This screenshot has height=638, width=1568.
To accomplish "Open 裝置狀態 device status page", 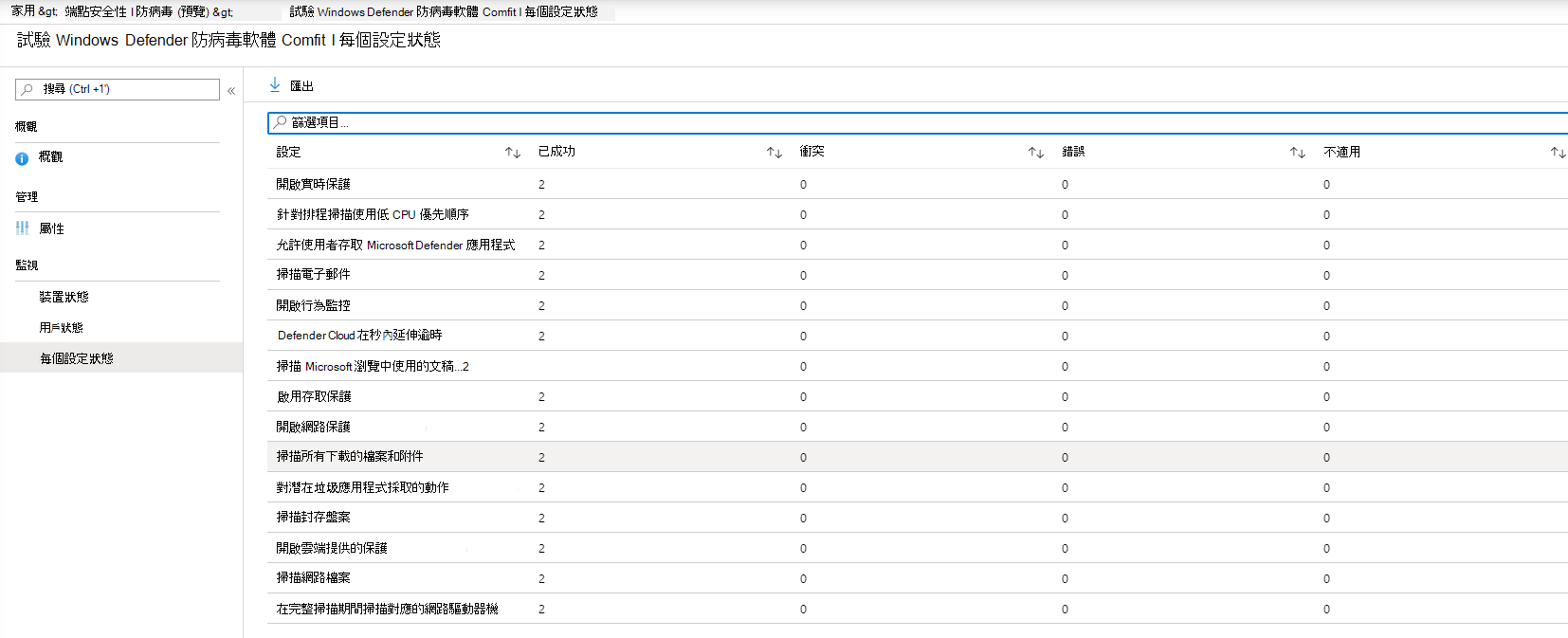I will (64, 297).
